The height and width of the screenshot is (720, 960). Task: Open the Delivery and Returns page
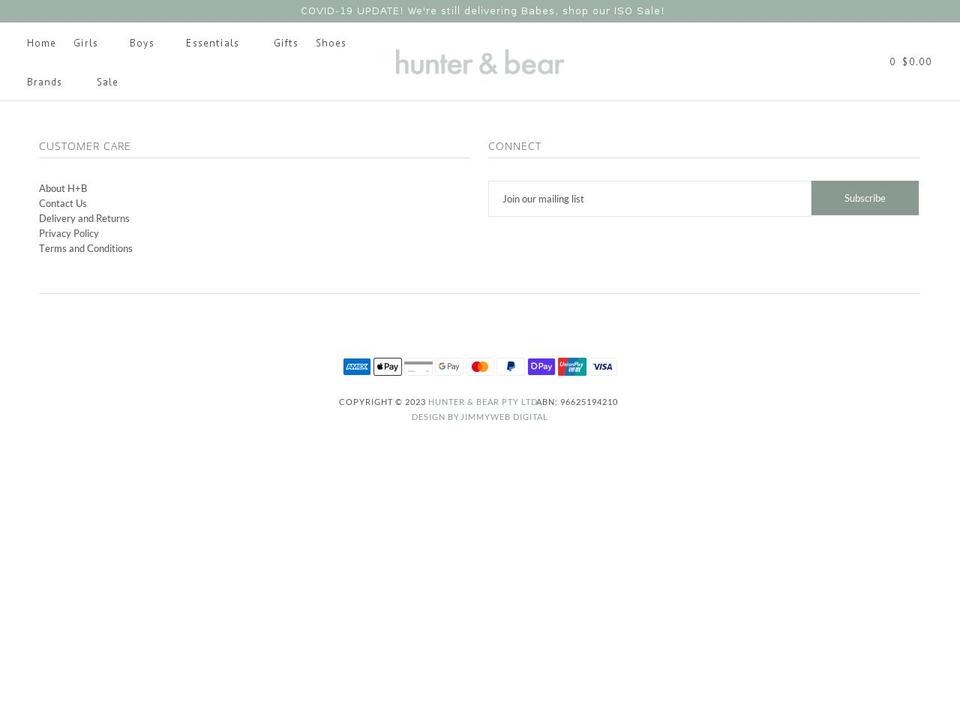(x=84, y=218)
